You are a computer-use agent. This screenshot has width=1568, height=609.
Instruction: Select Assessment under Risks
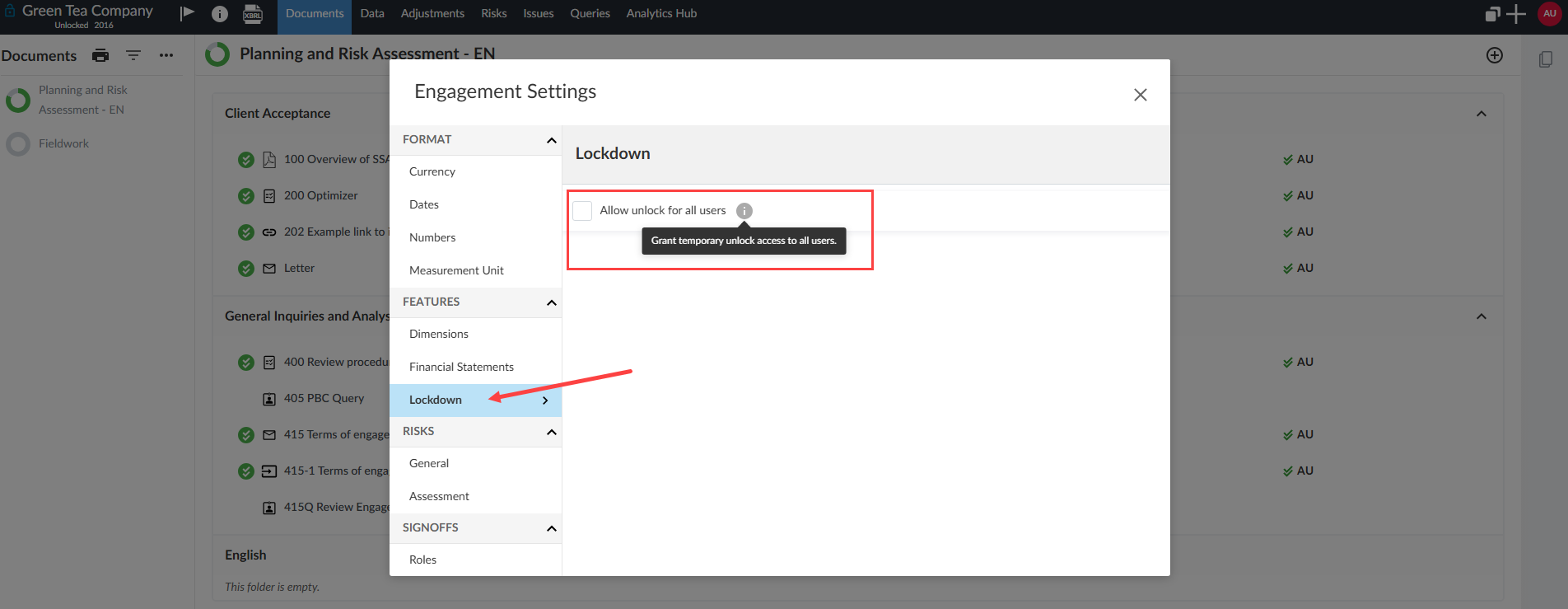coord(476,496)
